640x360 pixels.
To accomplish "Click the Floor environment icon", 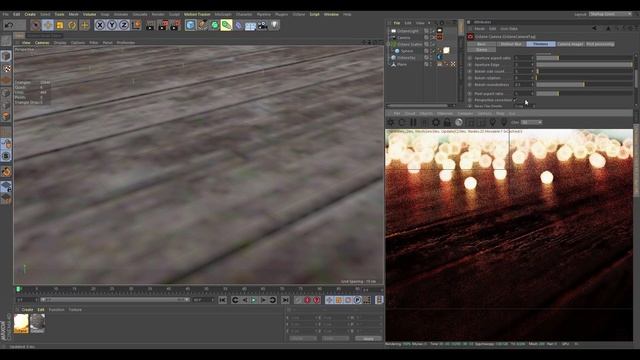I will click(251, 25).
